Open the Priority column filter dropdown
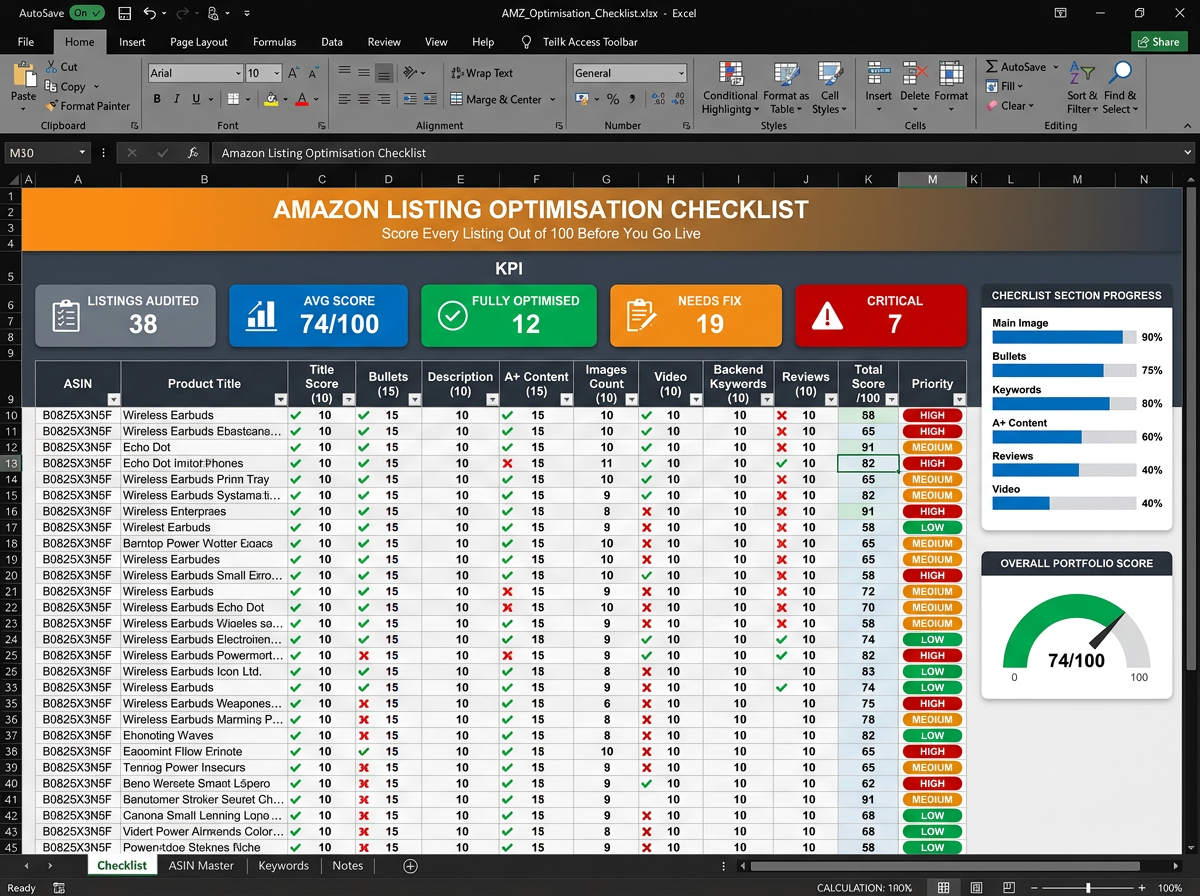Screen dimensions: 1200x896 point(959,400)
